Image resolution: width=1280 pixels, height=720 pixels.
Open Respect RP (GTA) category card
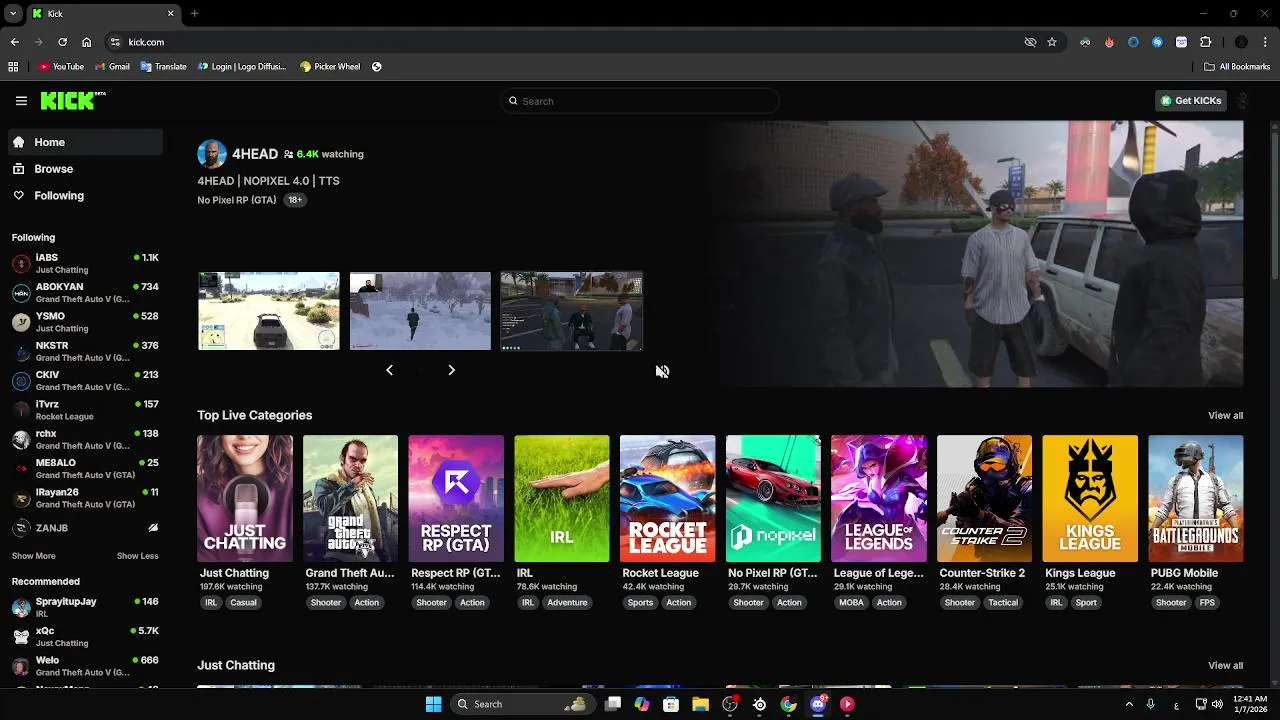(456, 498)
